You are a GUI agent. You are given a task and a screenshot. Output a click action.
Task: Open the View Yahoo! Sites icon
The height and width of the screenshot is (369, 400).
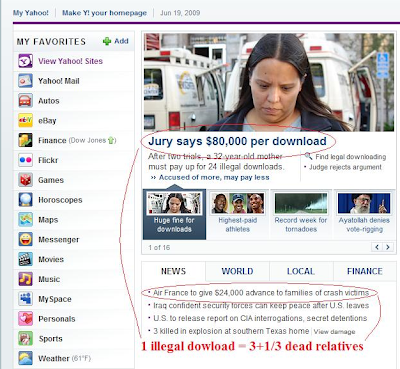pyautogui.click(x=25, y=61)
